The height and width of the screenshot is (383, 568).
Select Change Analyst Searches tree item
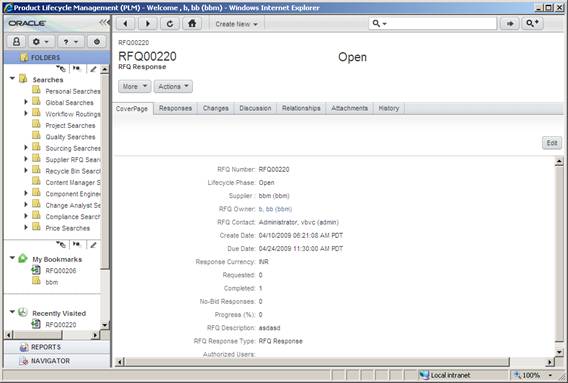click(73, 205)
